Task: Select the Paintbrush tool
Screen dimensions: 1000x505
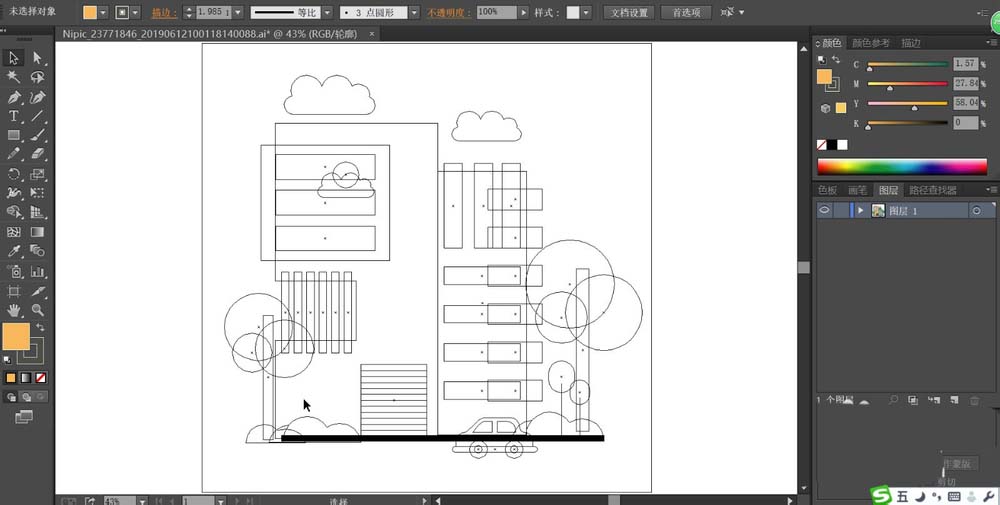Action: point(37,135)
